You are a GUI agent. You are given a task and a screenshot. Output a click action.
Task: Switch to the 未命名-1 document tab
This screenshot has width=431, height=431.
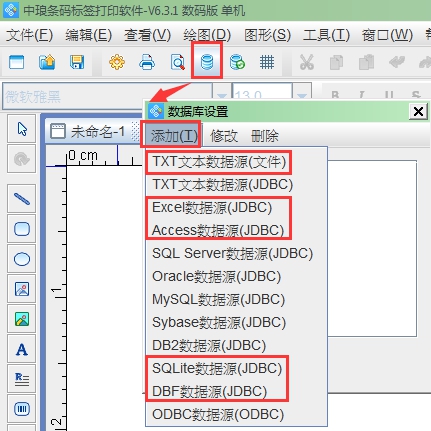(89, 132)
